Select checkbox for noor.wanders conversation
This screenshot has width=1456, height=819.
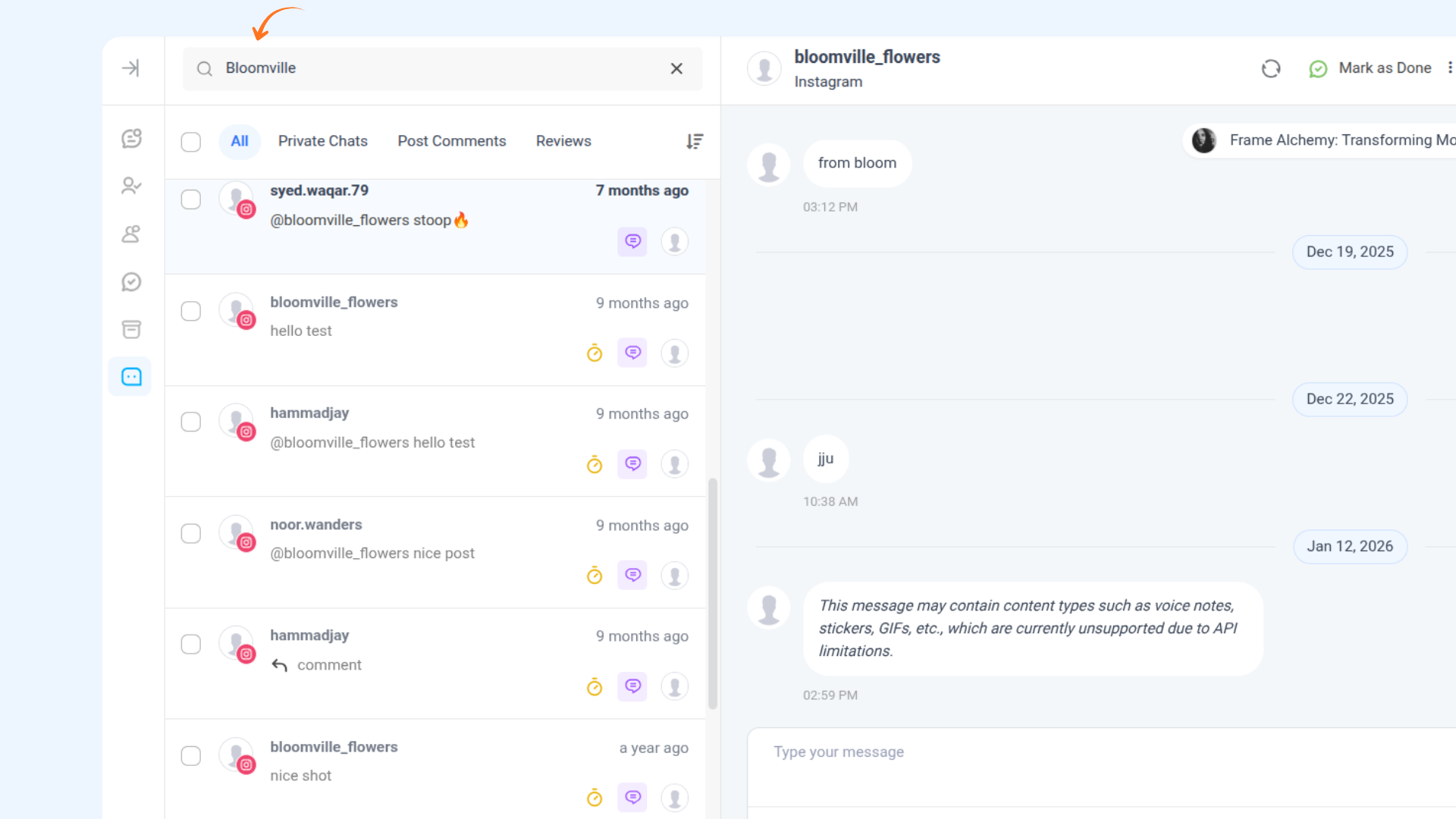coord(191,534)
